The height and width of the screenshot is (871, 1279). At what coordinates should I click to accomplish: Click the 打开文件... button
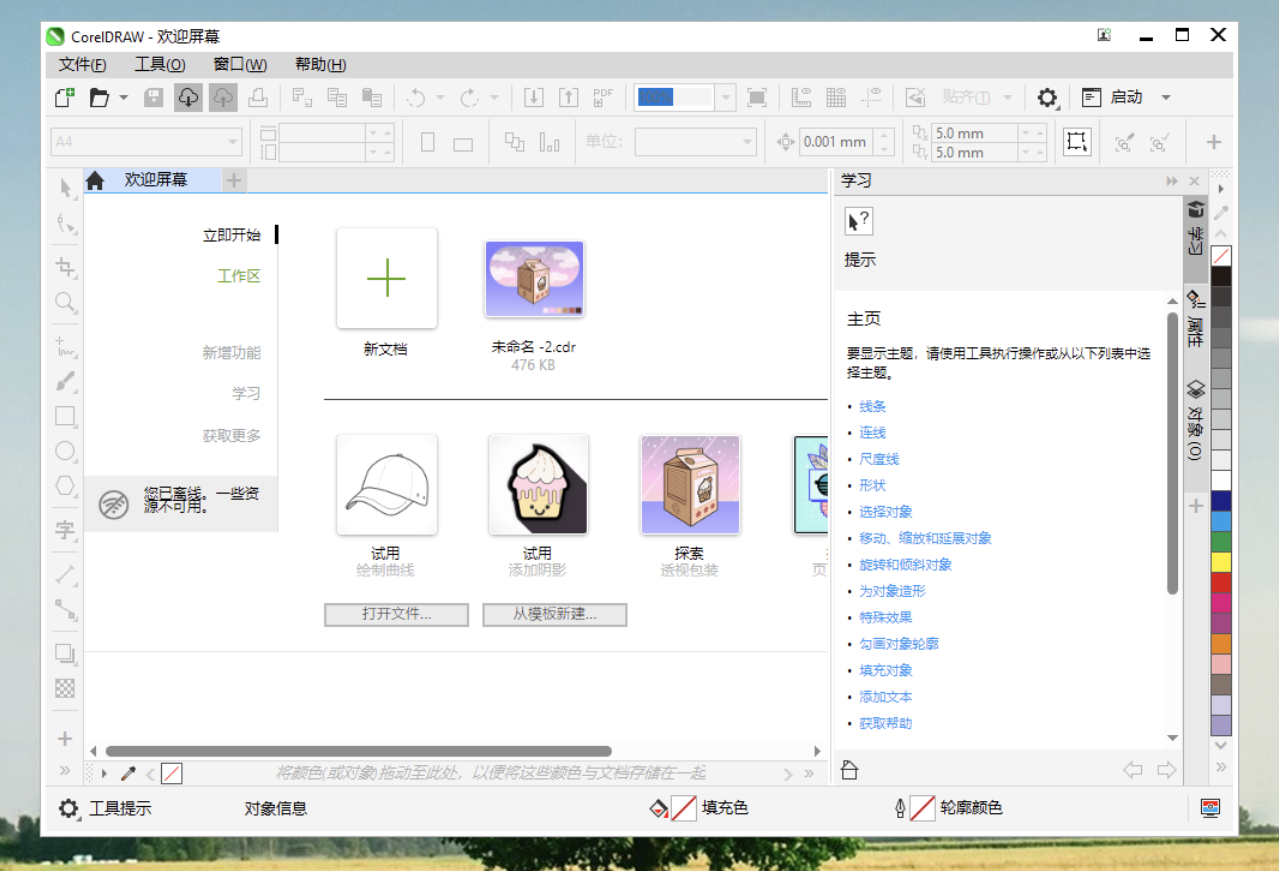[x=396, y=614]
